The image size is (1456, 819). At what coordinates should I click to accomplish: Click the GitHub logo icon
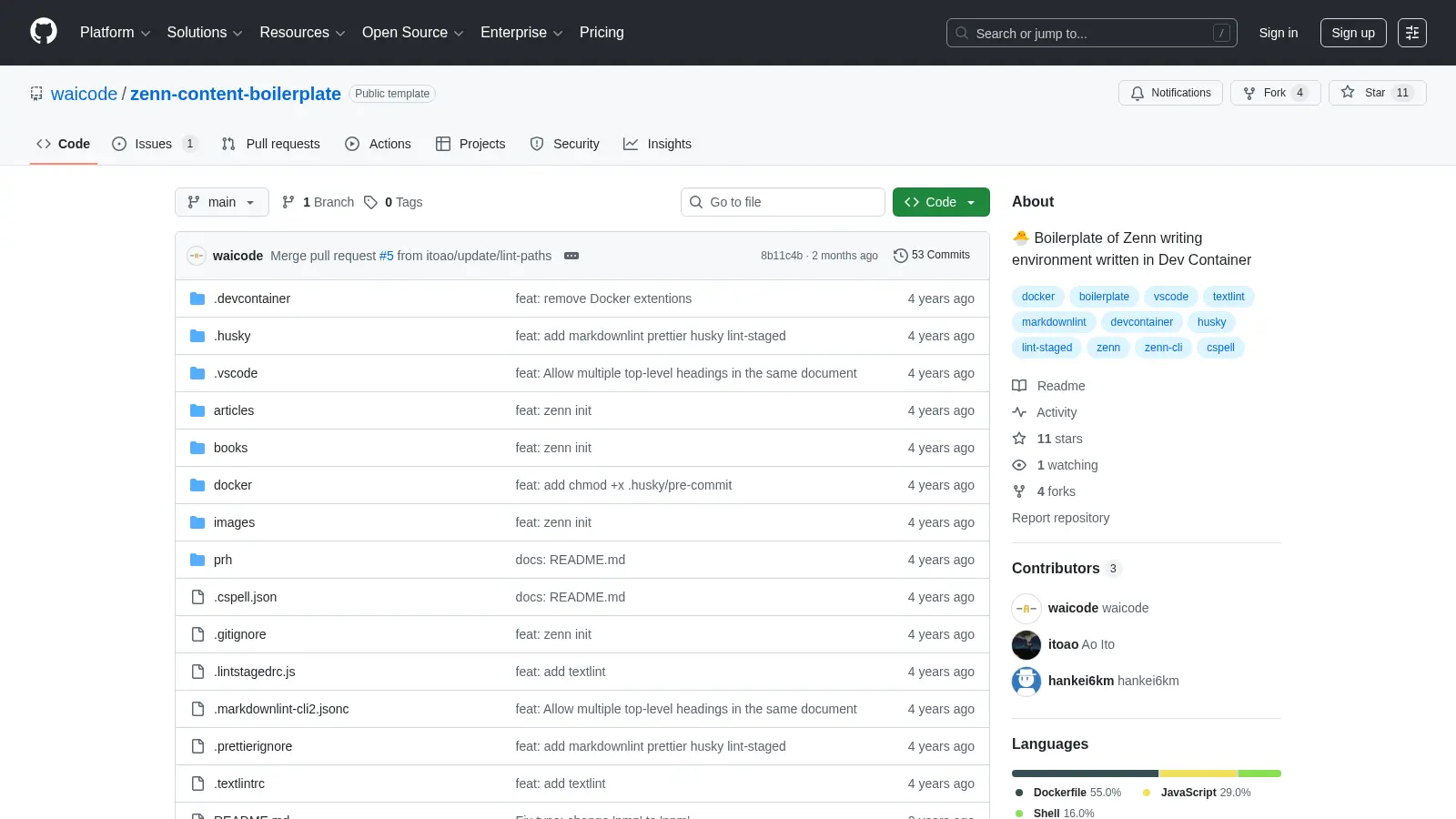click(44, 32)
